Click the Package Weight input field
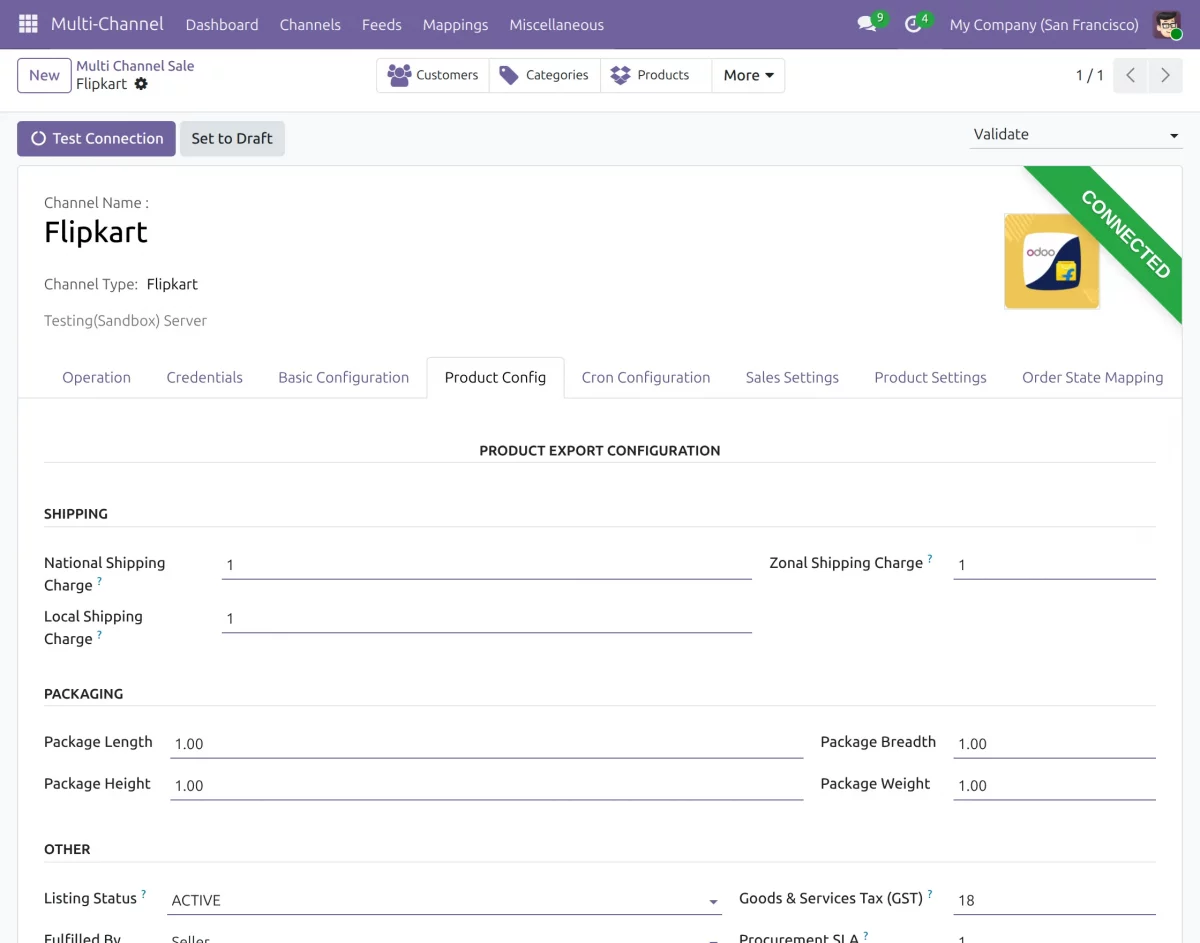The image size is (1200, 943). pyautogui.click(x=1054, y=786)
